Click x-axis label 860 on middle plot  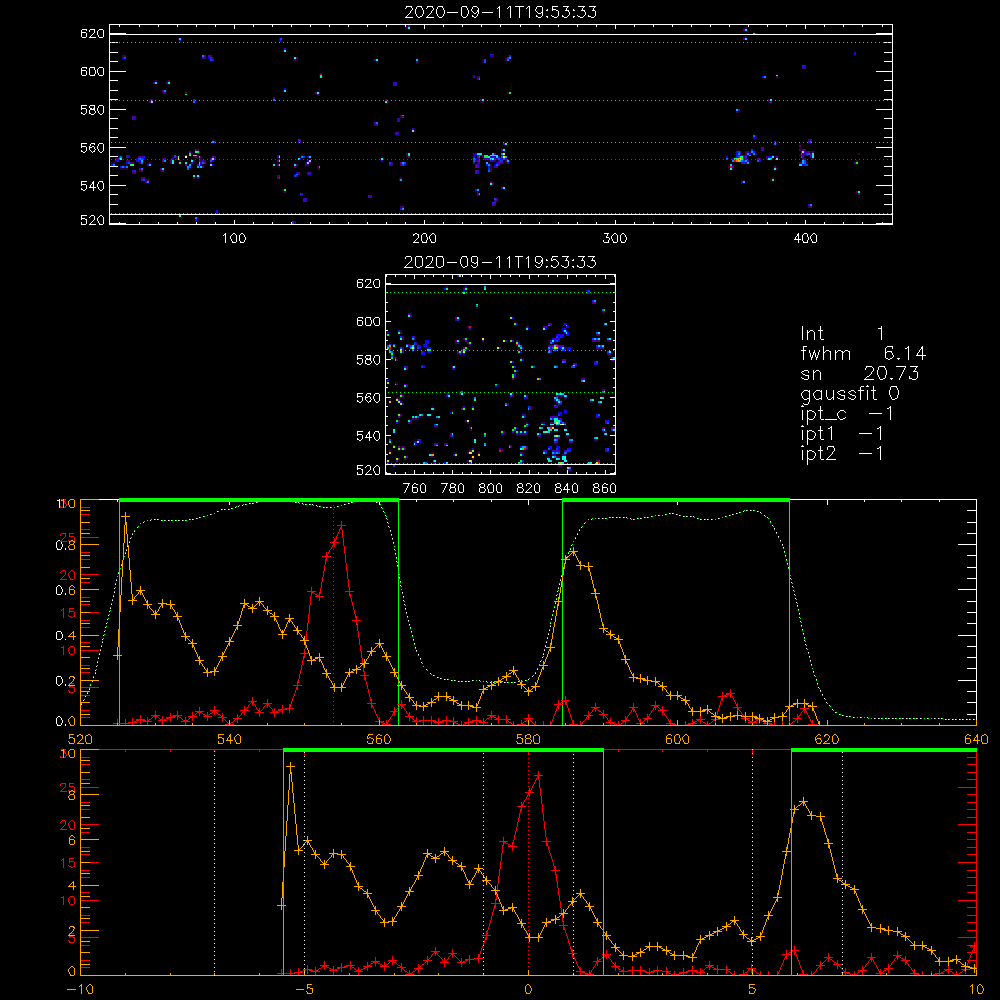point(605,489)
